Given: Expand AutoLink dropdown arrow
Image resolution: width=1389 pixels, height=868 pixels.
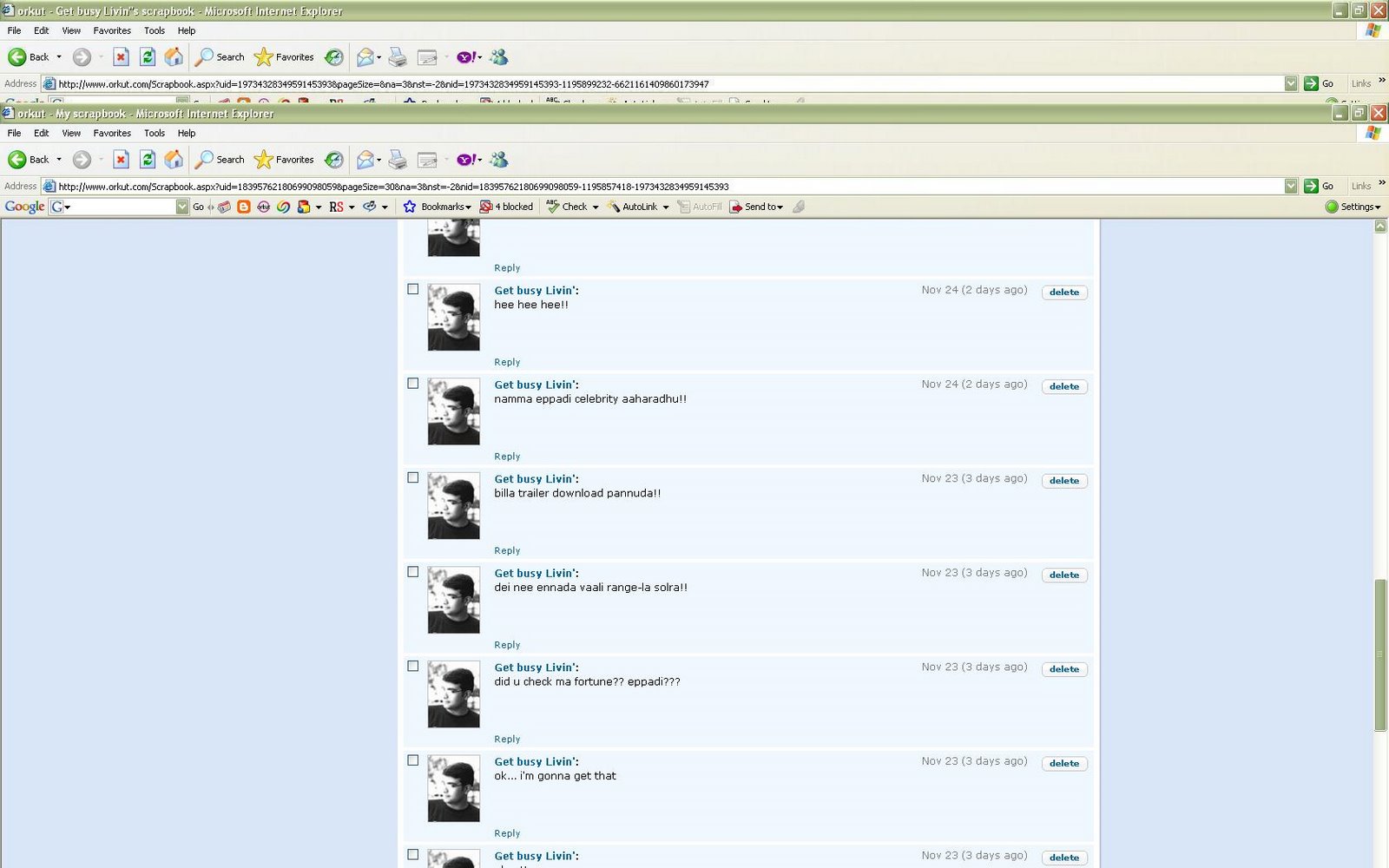Looking at the screenshot, I should point(666,207).
